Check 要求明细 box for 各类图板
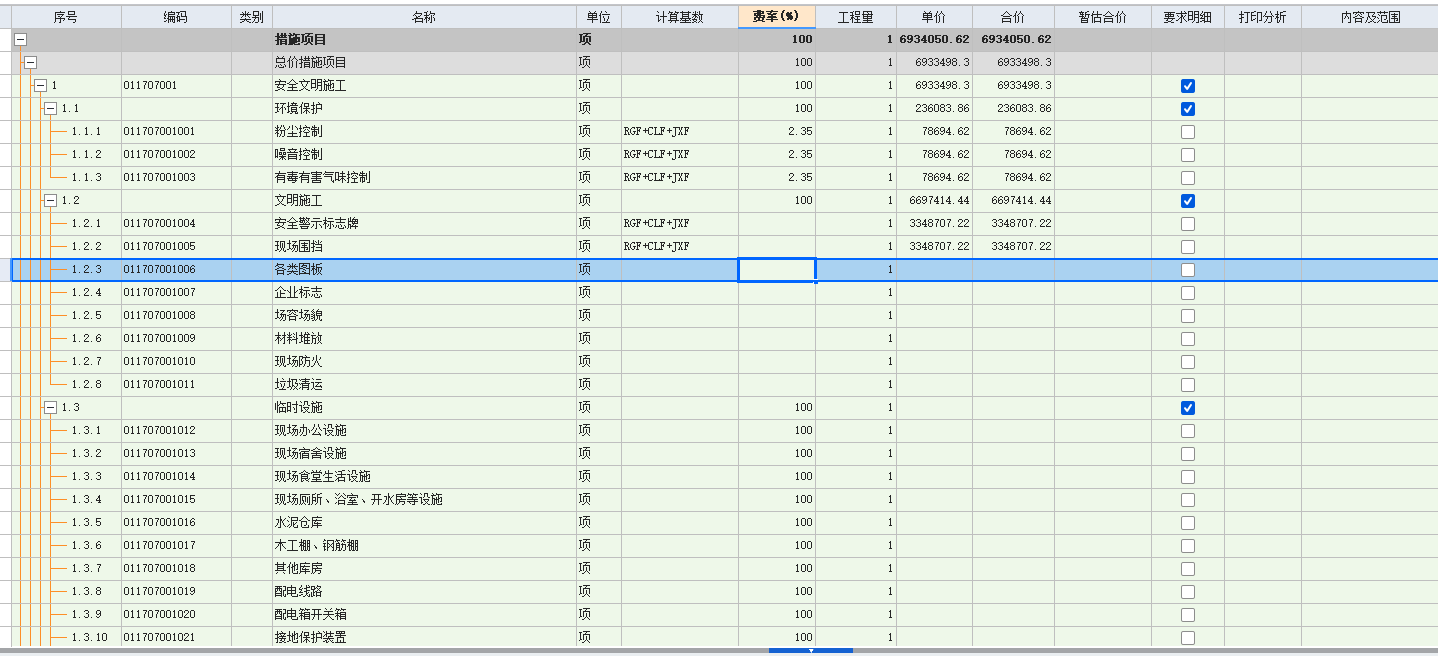 coord(1187,270)
